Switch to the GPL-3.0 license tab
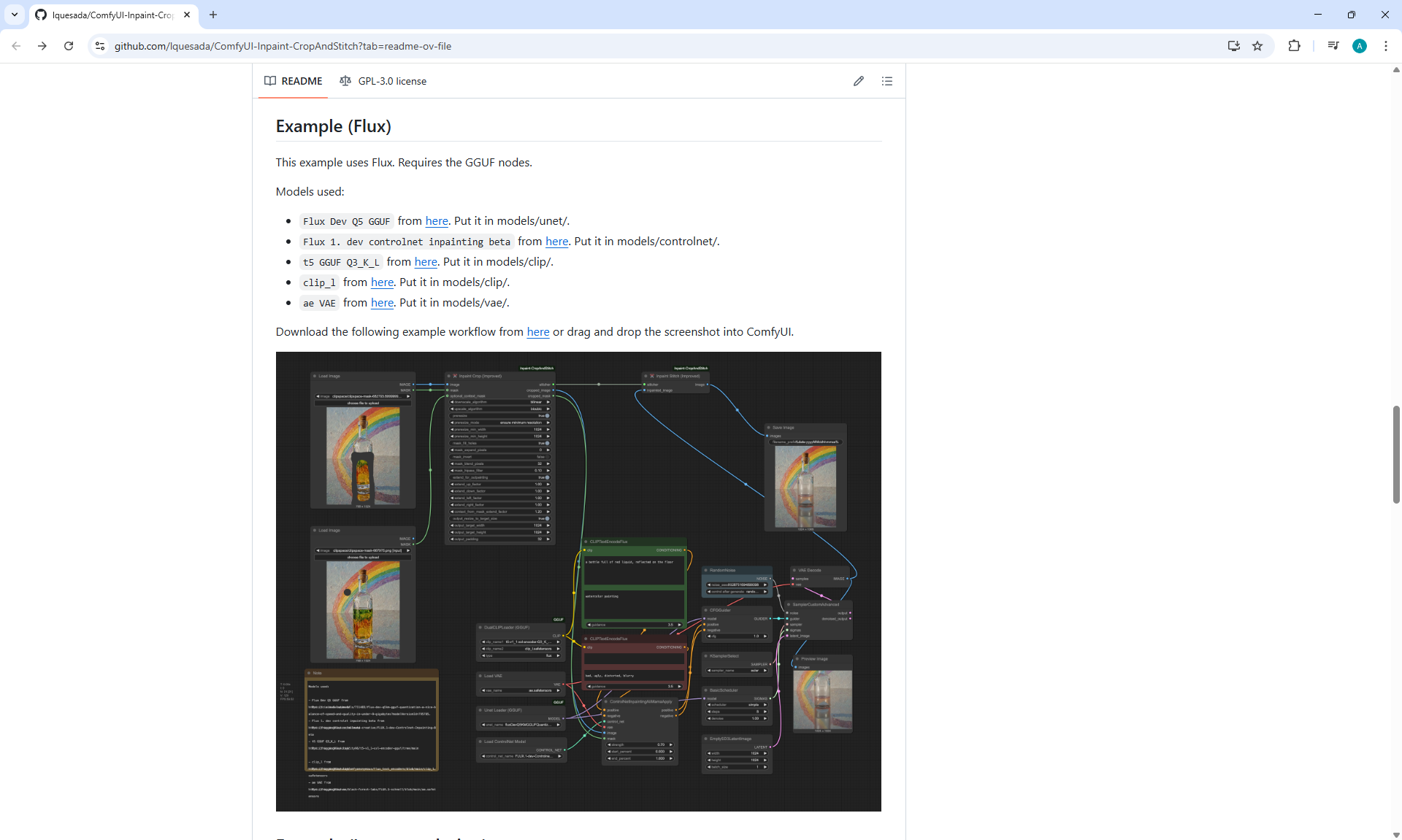The image size is (1402, 840). click(383, 81)
